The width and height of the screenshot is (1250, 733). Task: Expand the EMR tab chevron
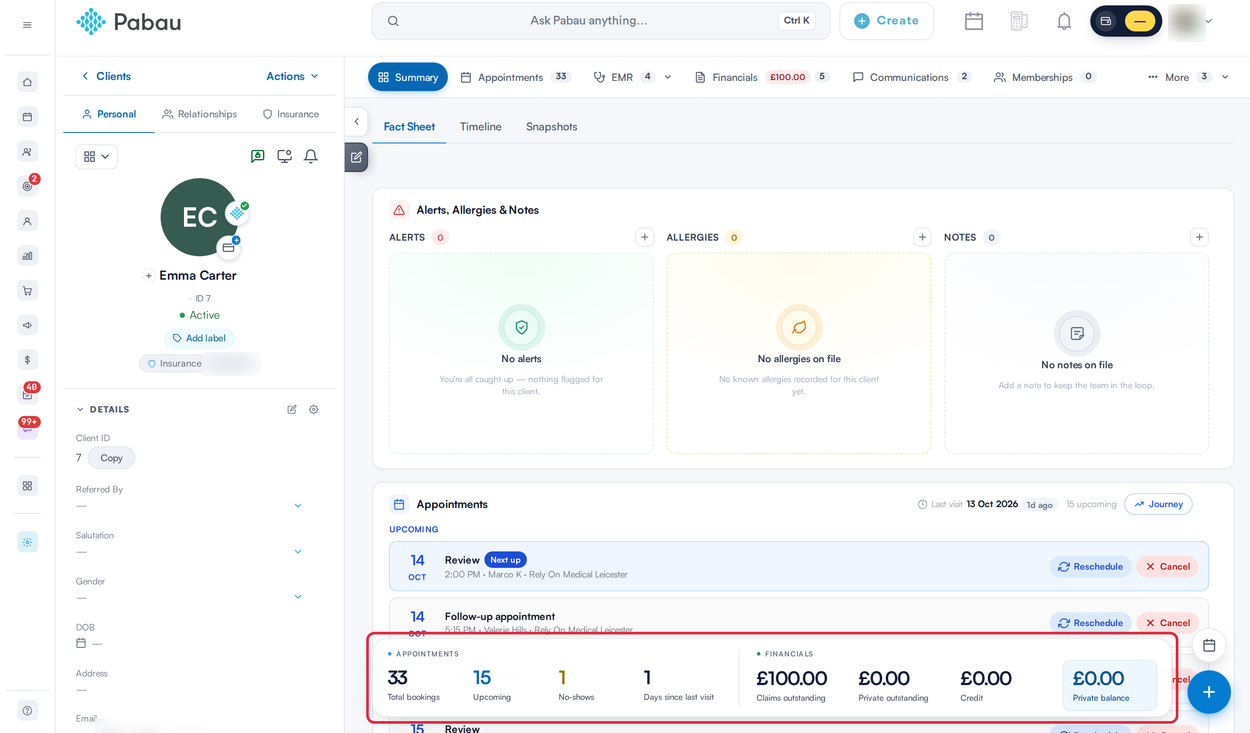668,77
